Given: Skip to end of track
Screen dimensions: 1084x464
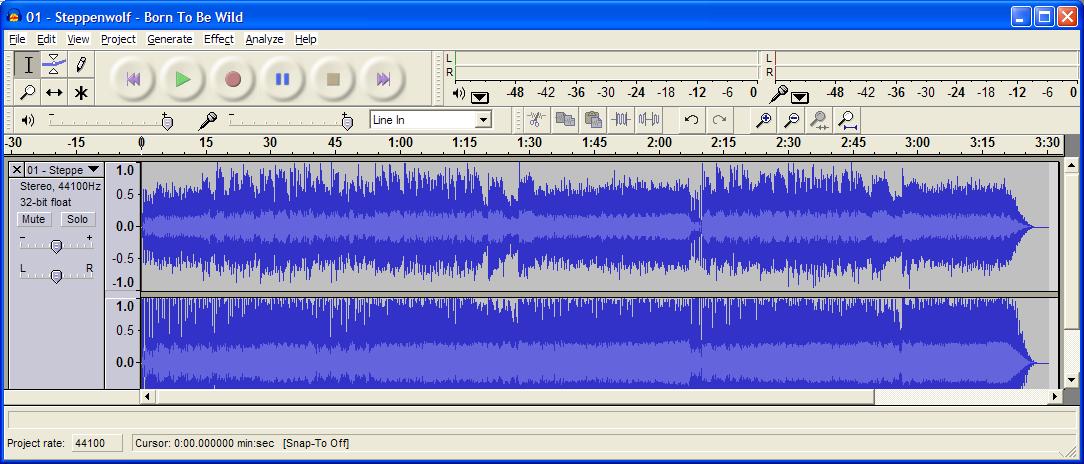Looking at the screenshot, I should pyautogui.click(x=383, y=79).
